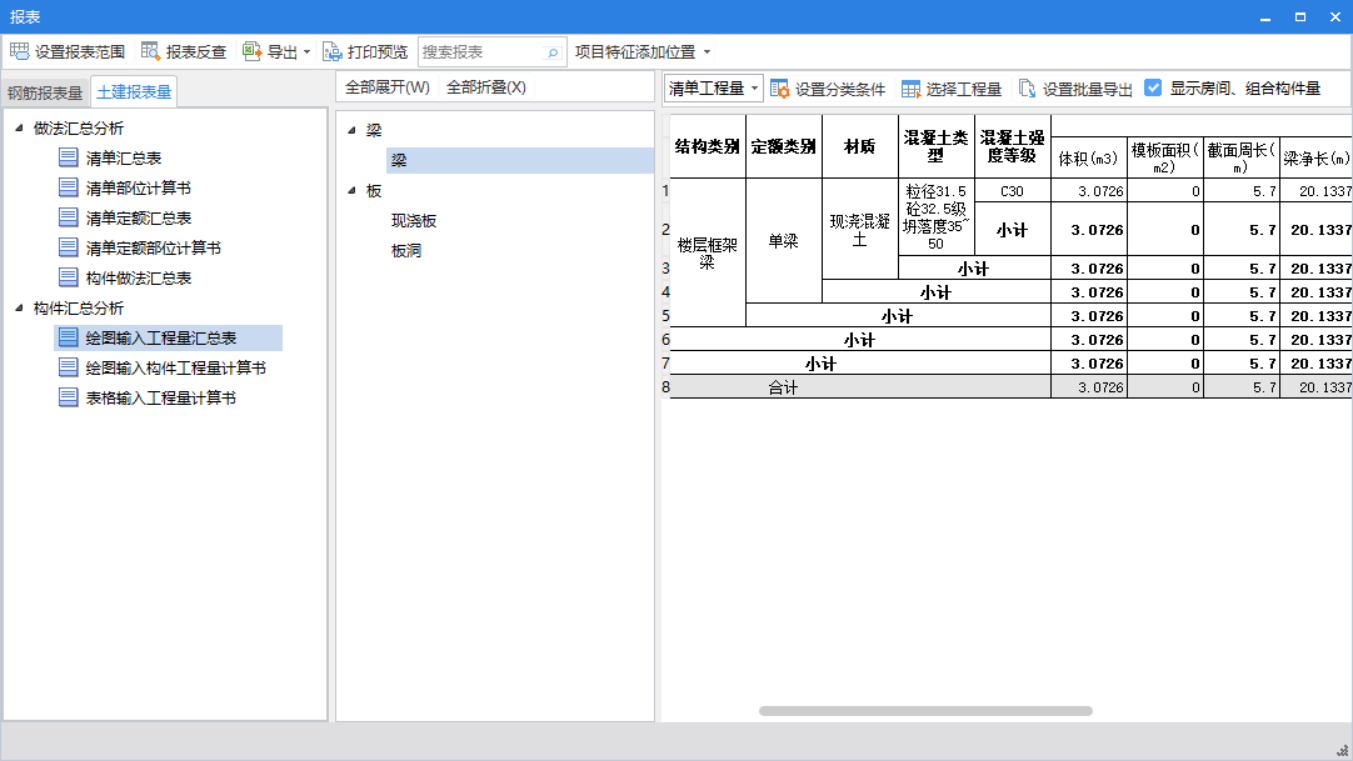Image resolution: width=1353 pixels, height=761 pixels.
Task: Click the 材质 column header
Action: click(859, 146)
